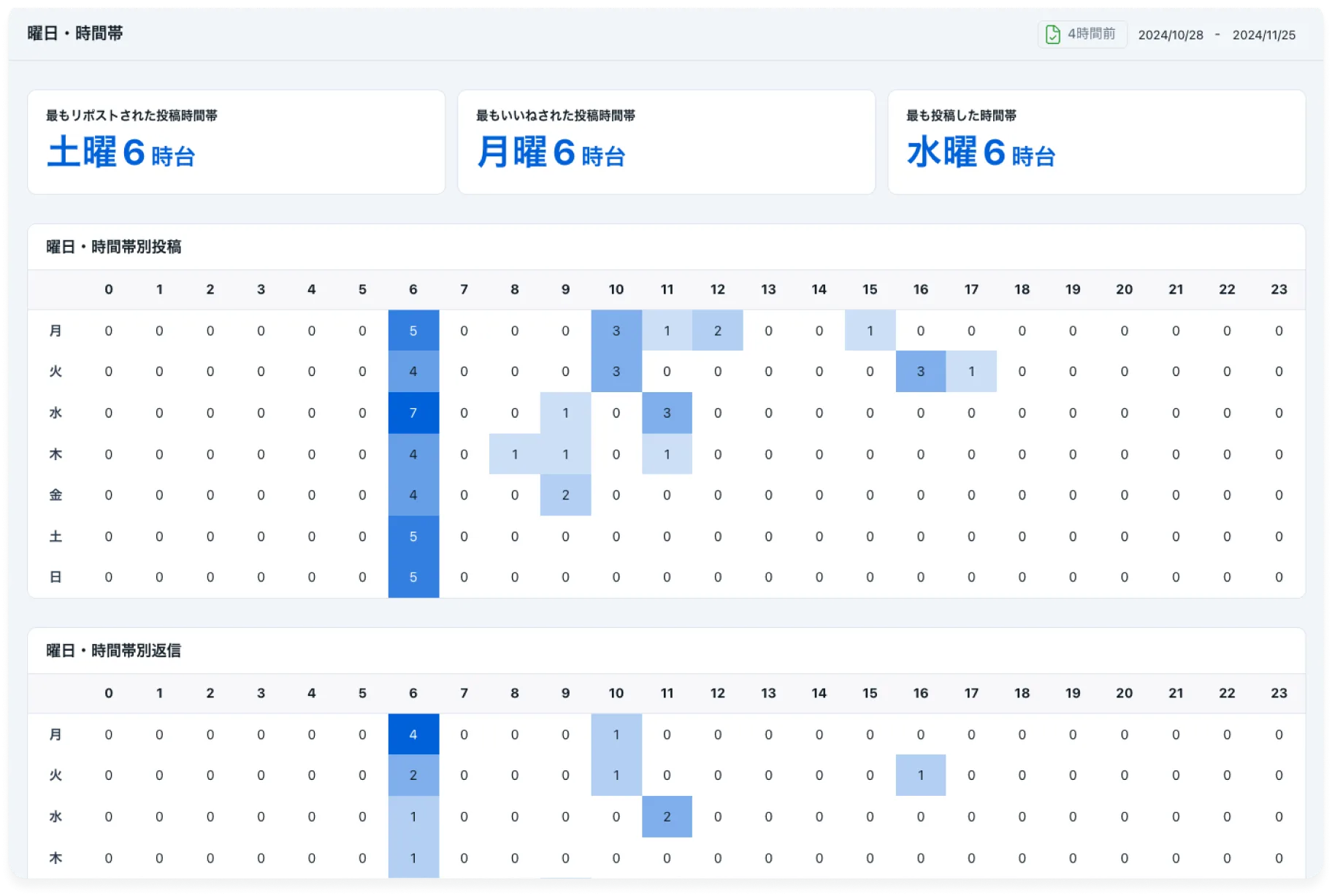
Task: Select replies cell 月 hour 10 value 1
Action: [x=616, y=735]
